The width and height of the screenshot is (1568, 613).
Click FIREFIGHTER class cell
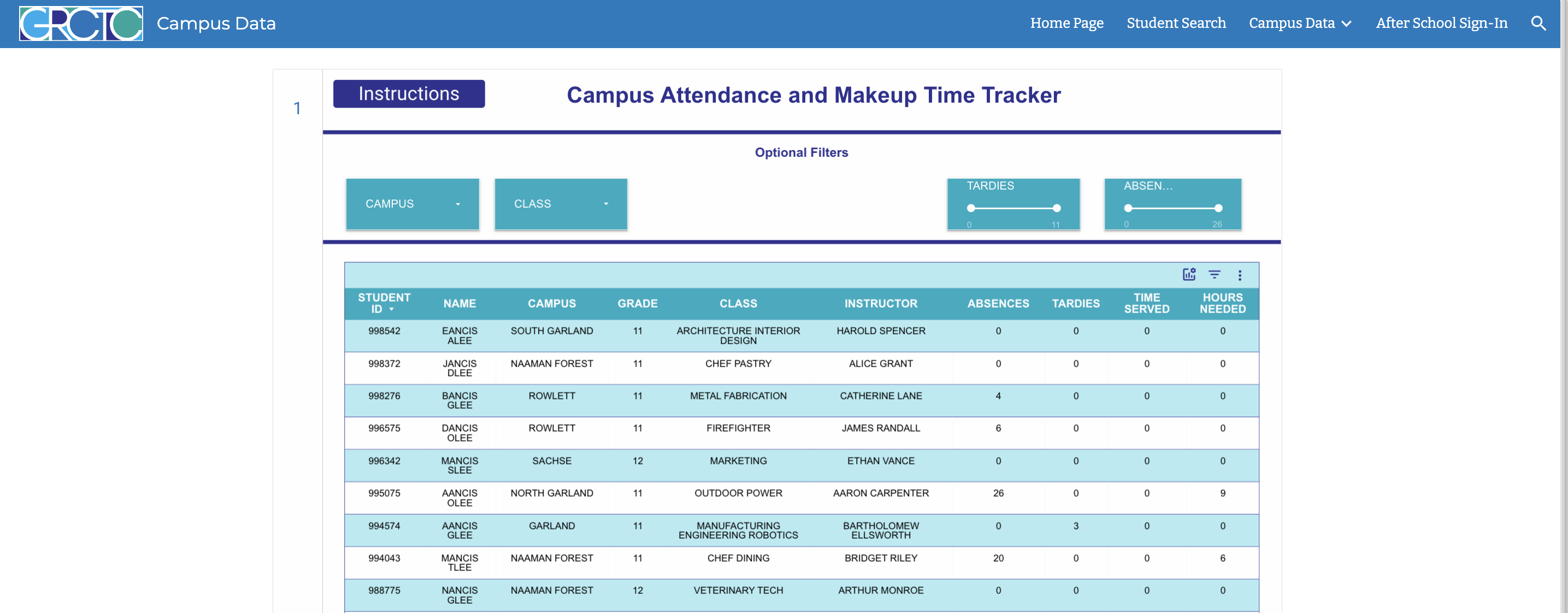tap(738, 428)
